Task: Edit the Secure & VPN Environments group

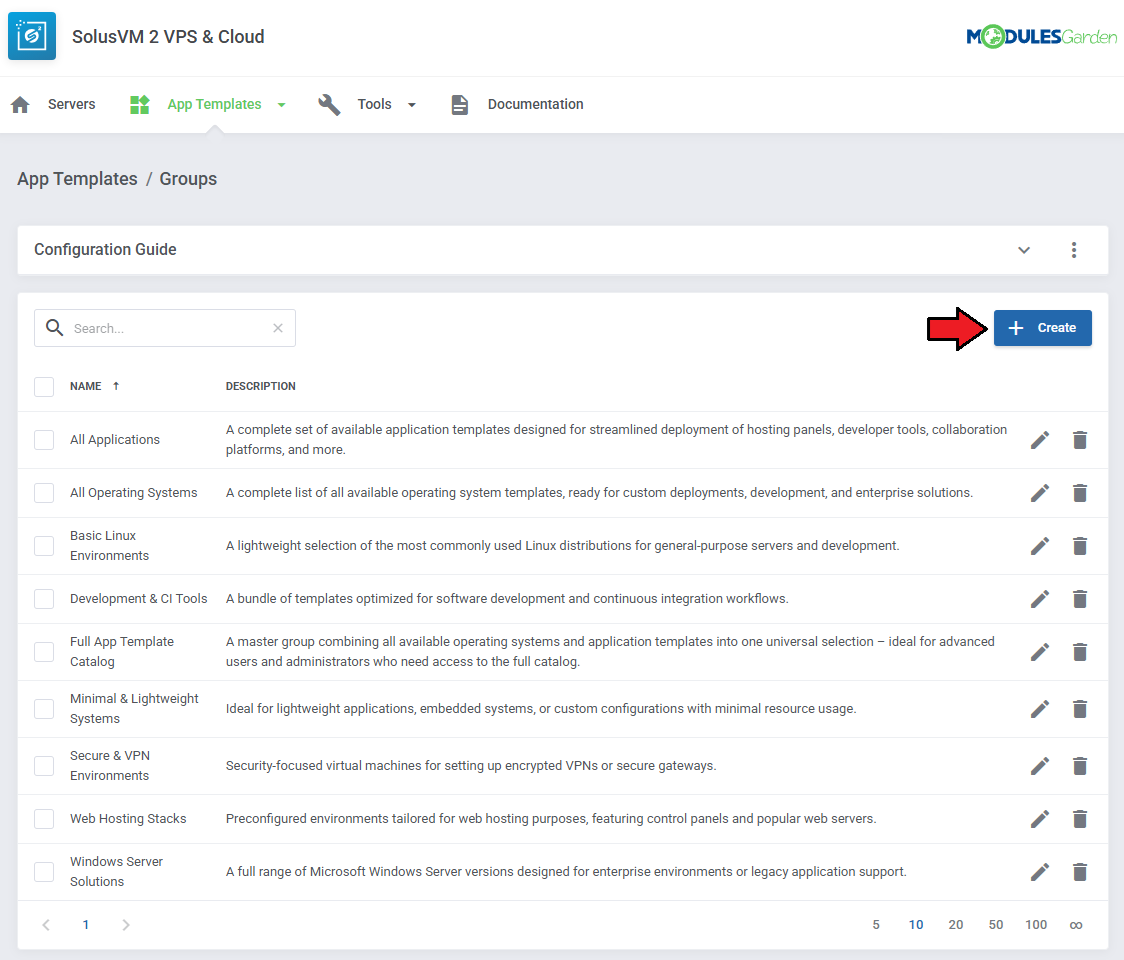Action: 1039,766
